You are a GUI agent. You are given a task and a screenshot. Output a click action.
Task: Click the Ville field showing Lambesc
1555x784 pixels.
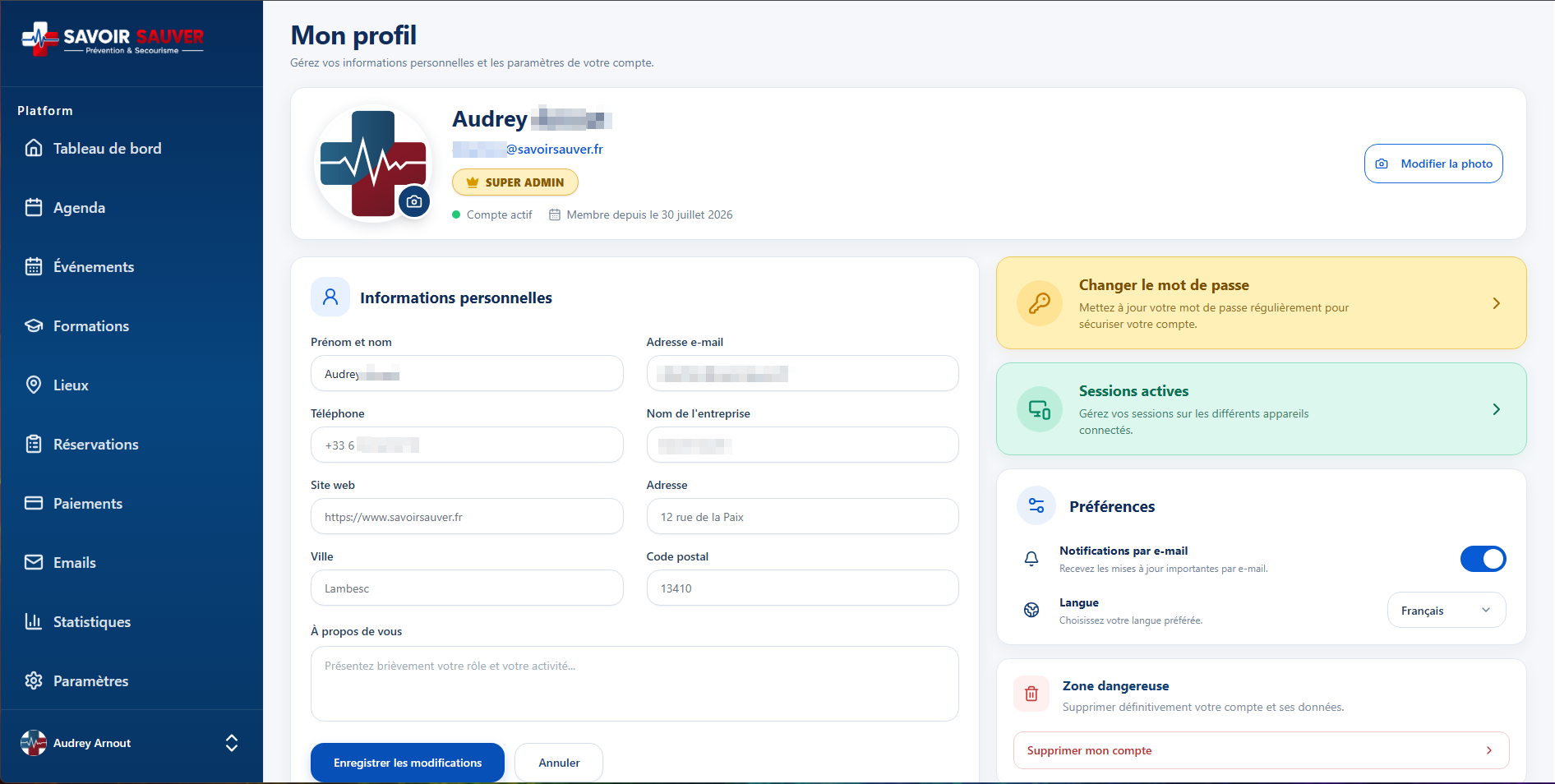(x=467, y=588)
